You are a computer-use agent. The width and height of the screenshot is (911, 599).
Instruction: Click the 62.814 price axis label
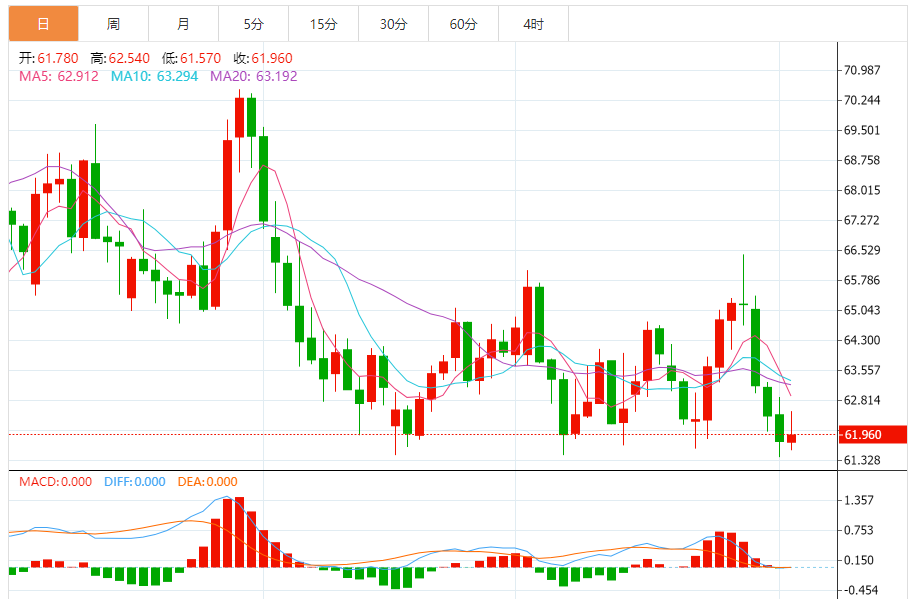click(862, 400)
